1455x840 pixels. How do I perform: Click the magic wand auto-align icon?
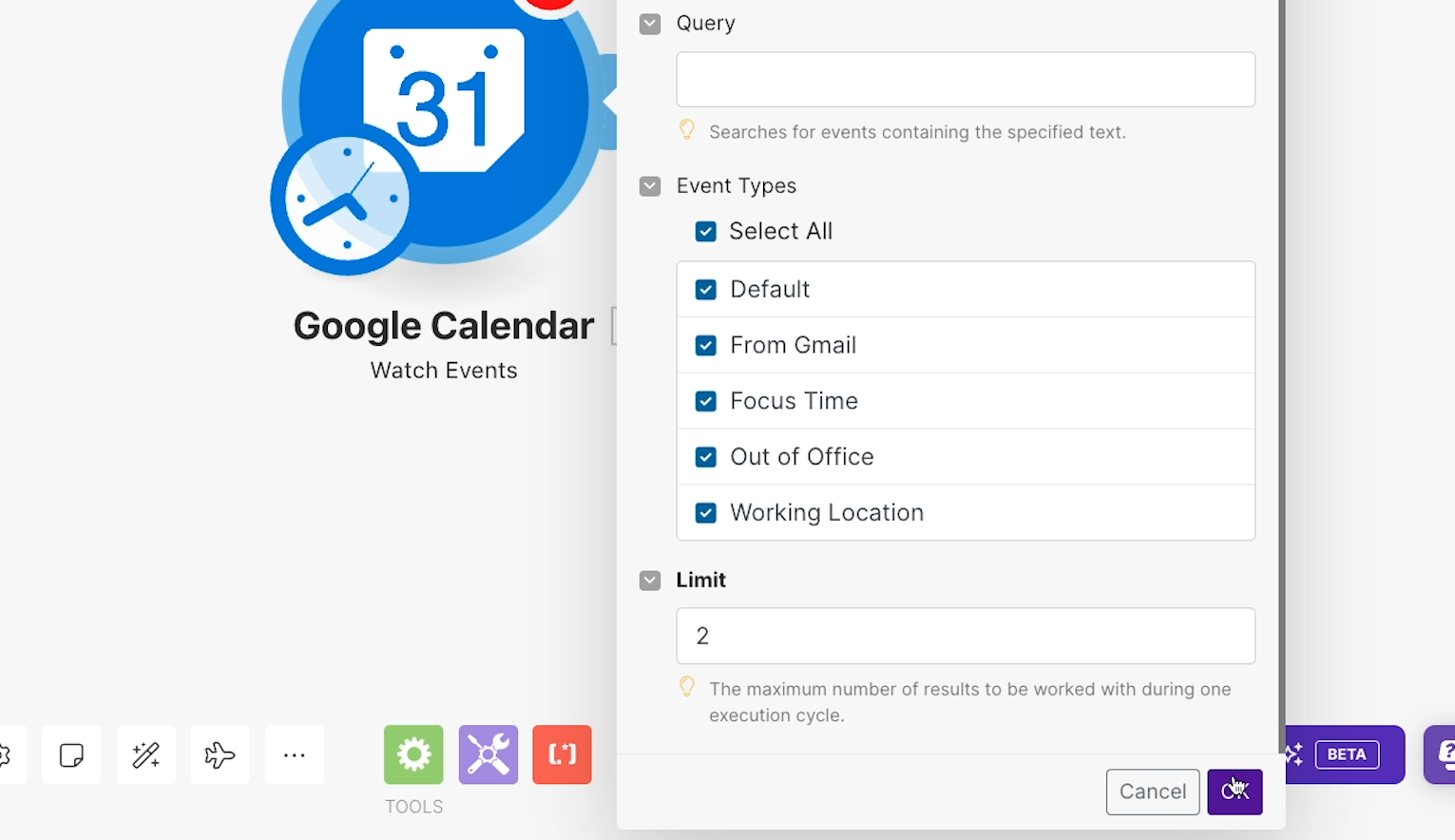point(145,754)
